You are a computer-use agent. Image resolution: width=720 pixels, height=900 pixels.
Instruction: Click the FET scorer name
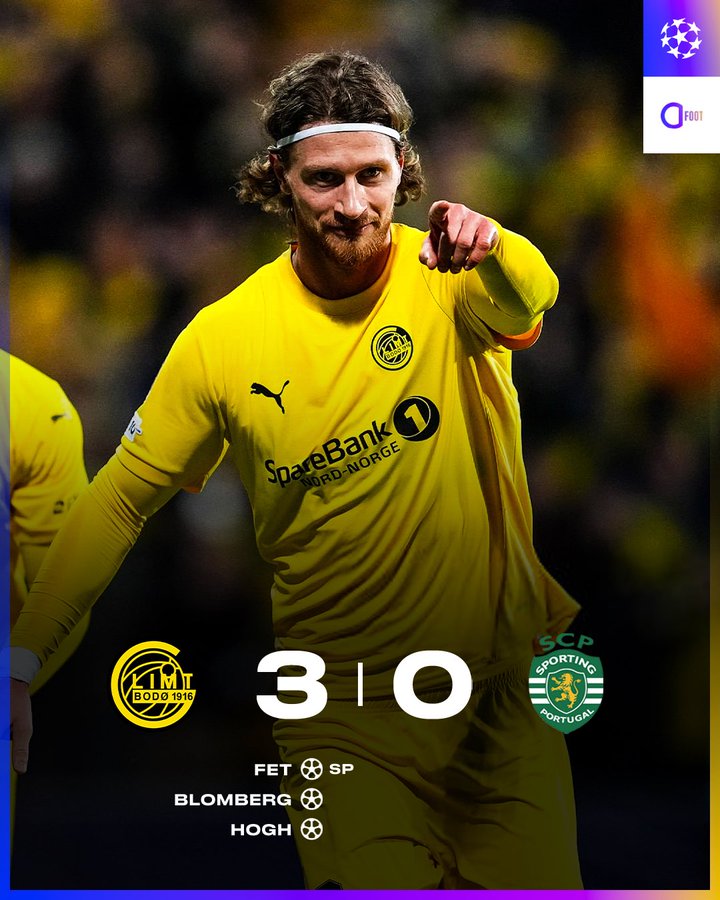pos(273,770)
